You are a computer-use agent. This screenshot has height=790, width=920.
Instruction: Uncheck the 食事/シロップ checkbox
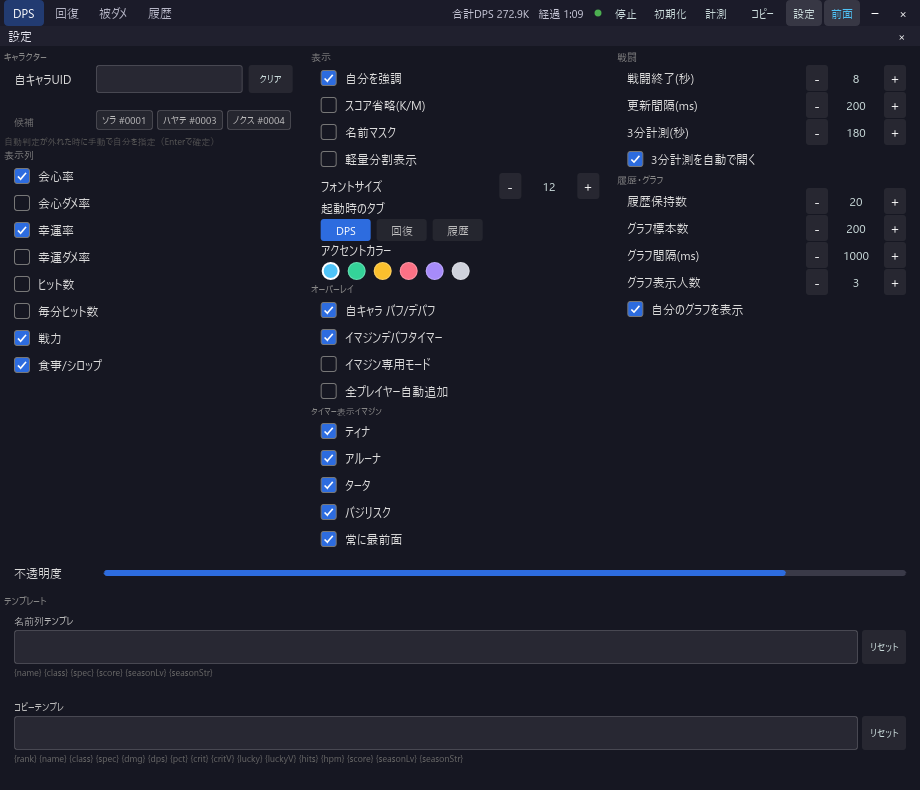22,365
